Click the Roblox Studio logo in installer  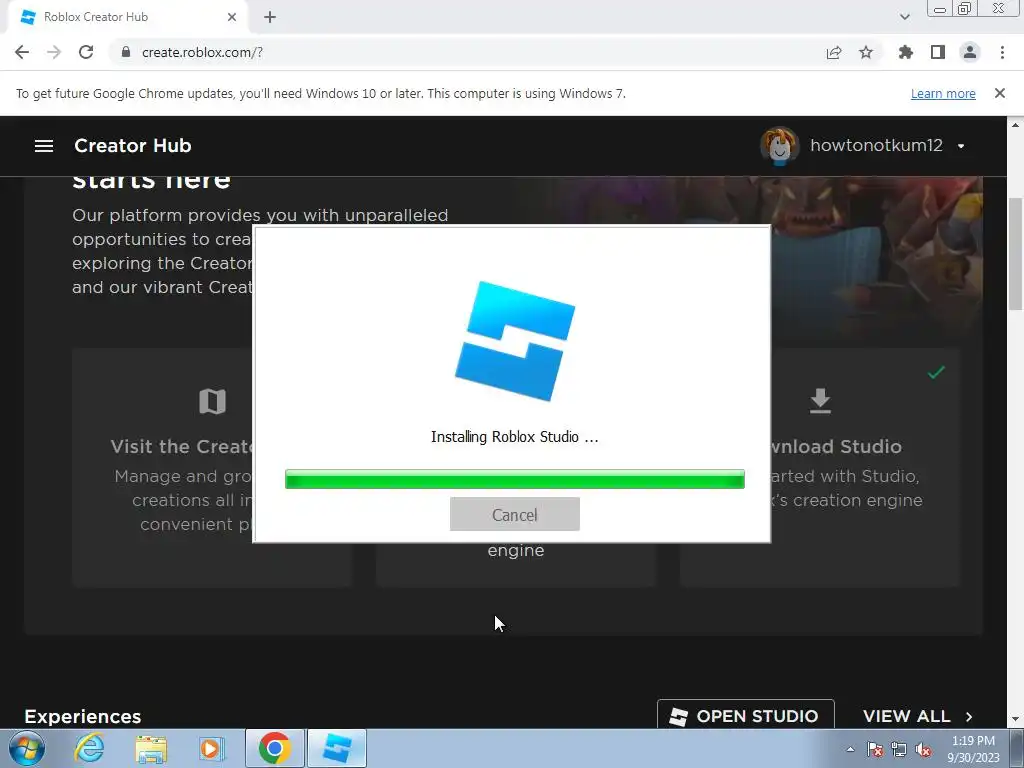coord(515,341)
